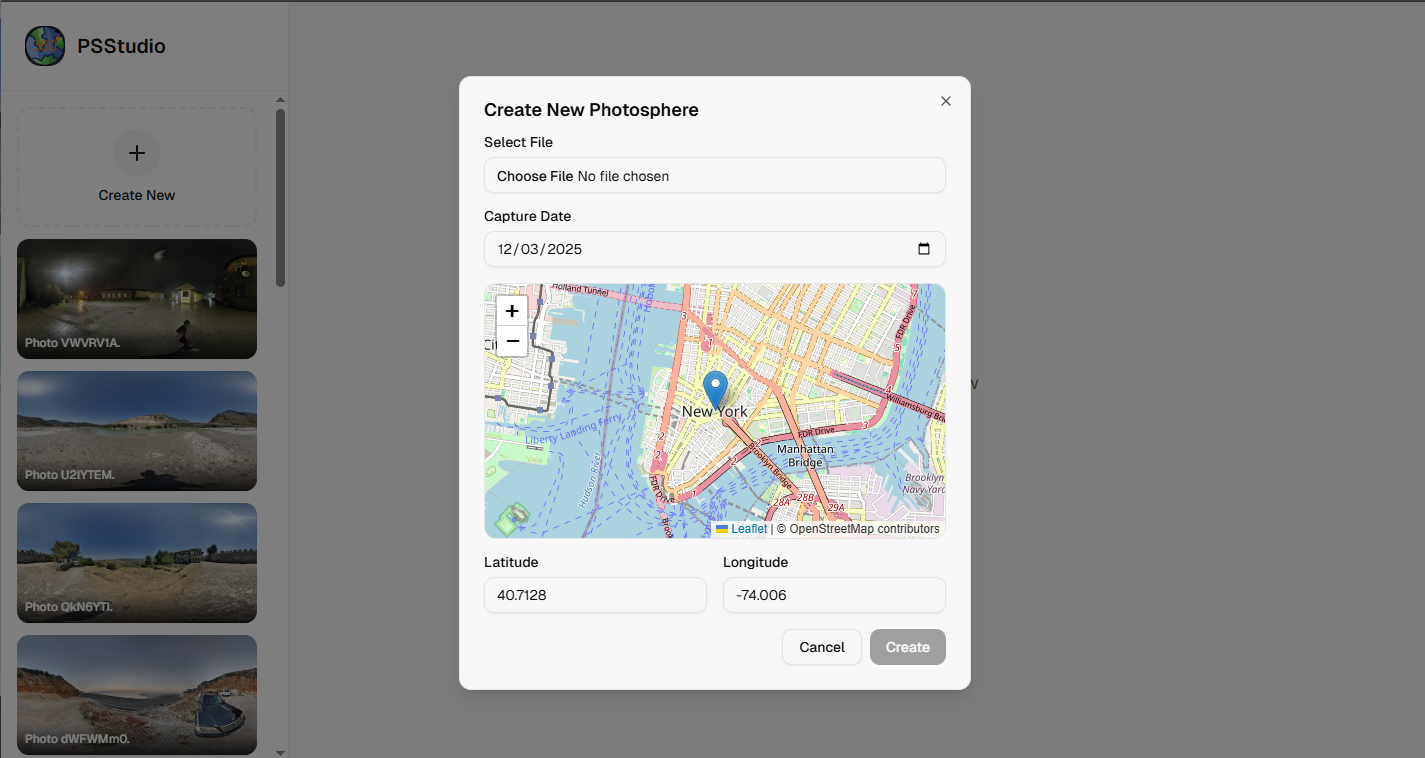Open the Photo QkN6YTl thumbnail

tap(137, 563)
